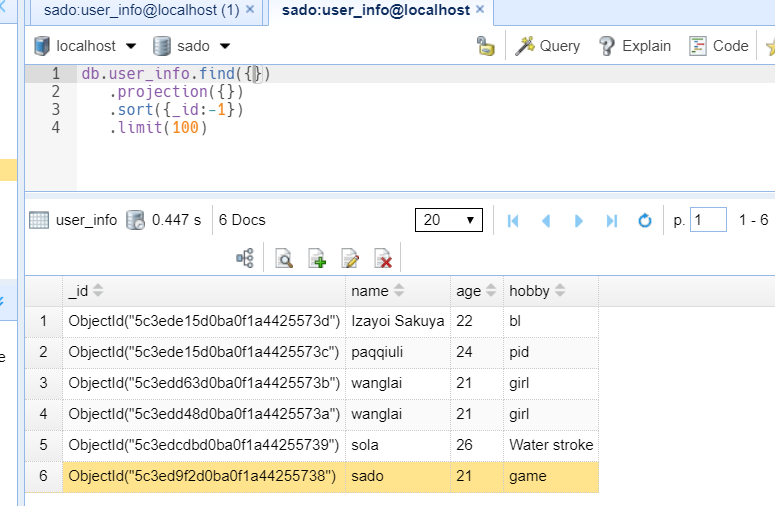Click the delete document icon
The image size is (775, 506).
coord(383,259)
